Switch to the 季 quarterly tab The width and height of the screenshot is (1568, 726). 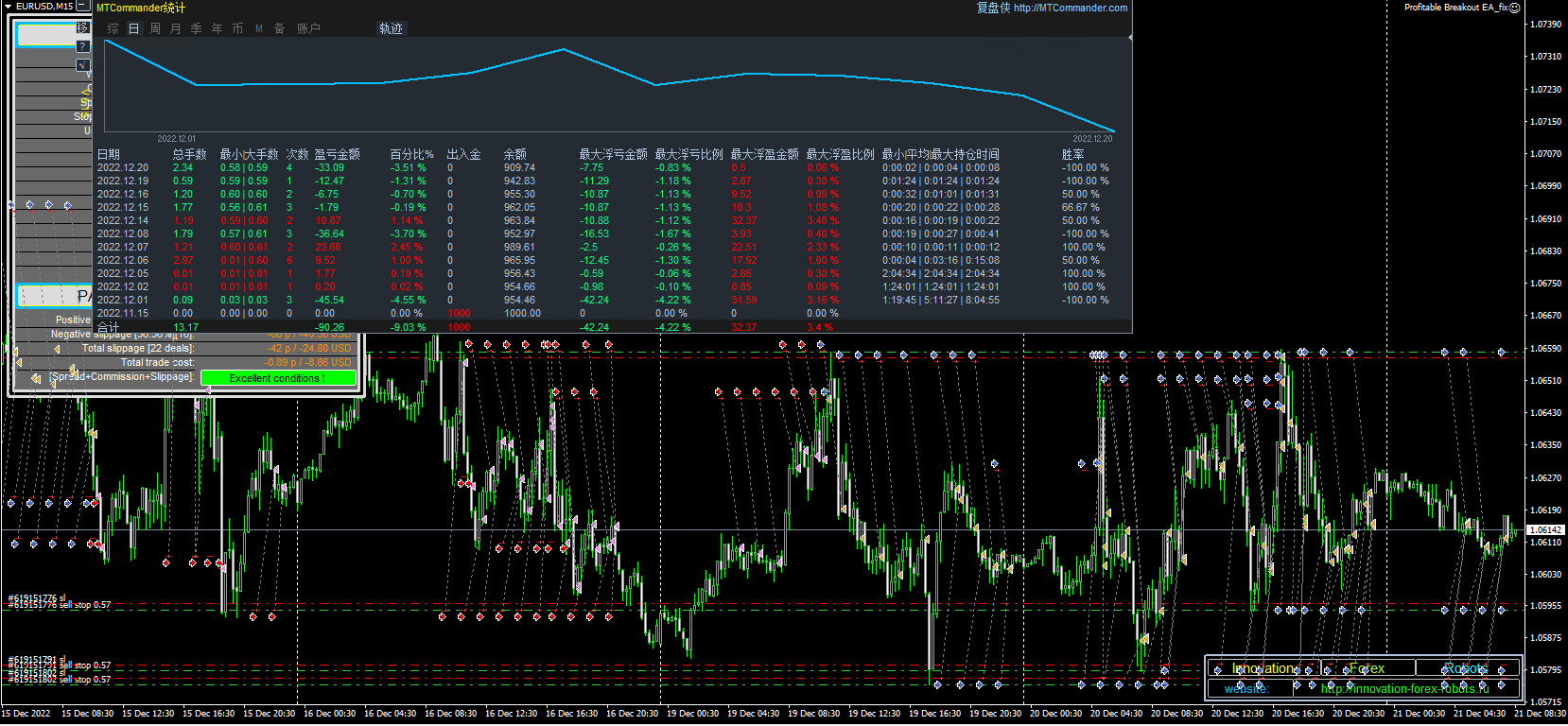coord(197,28)
